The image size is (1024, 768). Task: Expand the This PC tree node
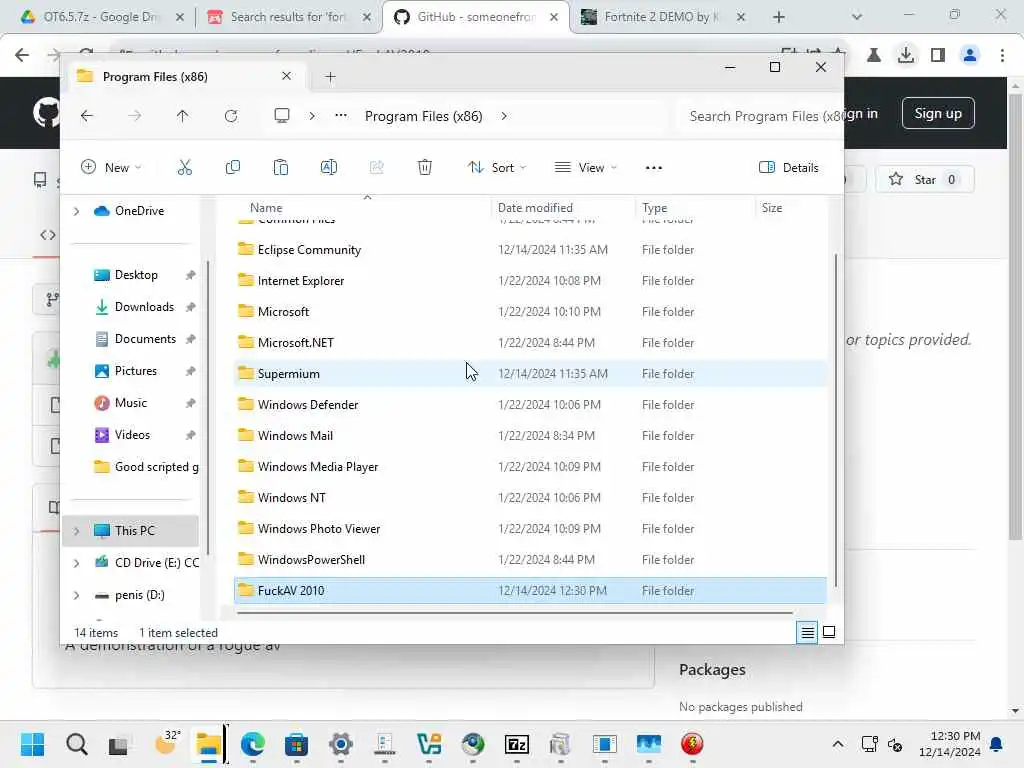(x=76, y=531)
